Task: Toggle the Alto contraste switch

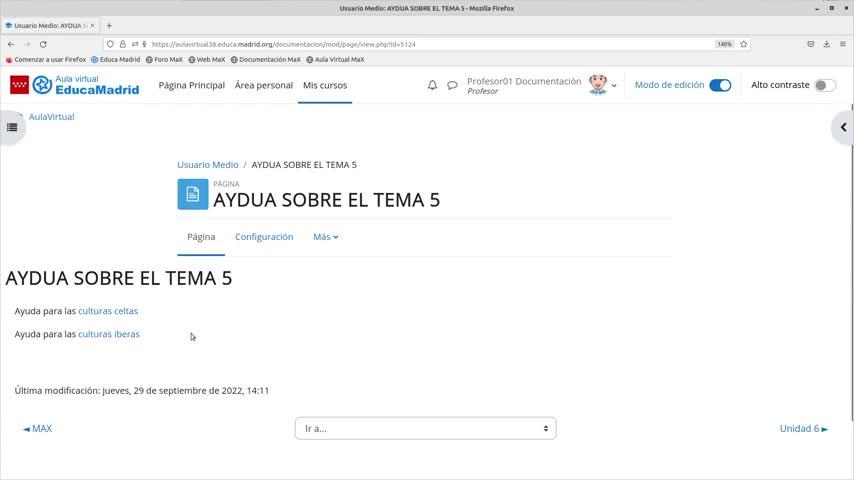Action: tap(825, 85)
